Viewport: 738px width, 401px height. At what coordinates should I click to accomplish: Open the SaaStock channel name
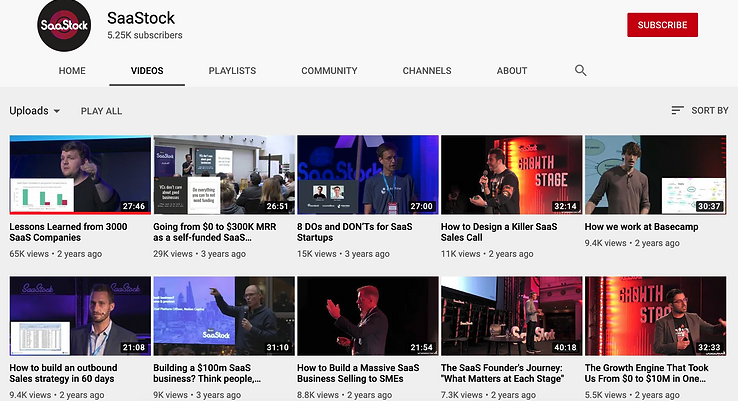click(141, 18)
